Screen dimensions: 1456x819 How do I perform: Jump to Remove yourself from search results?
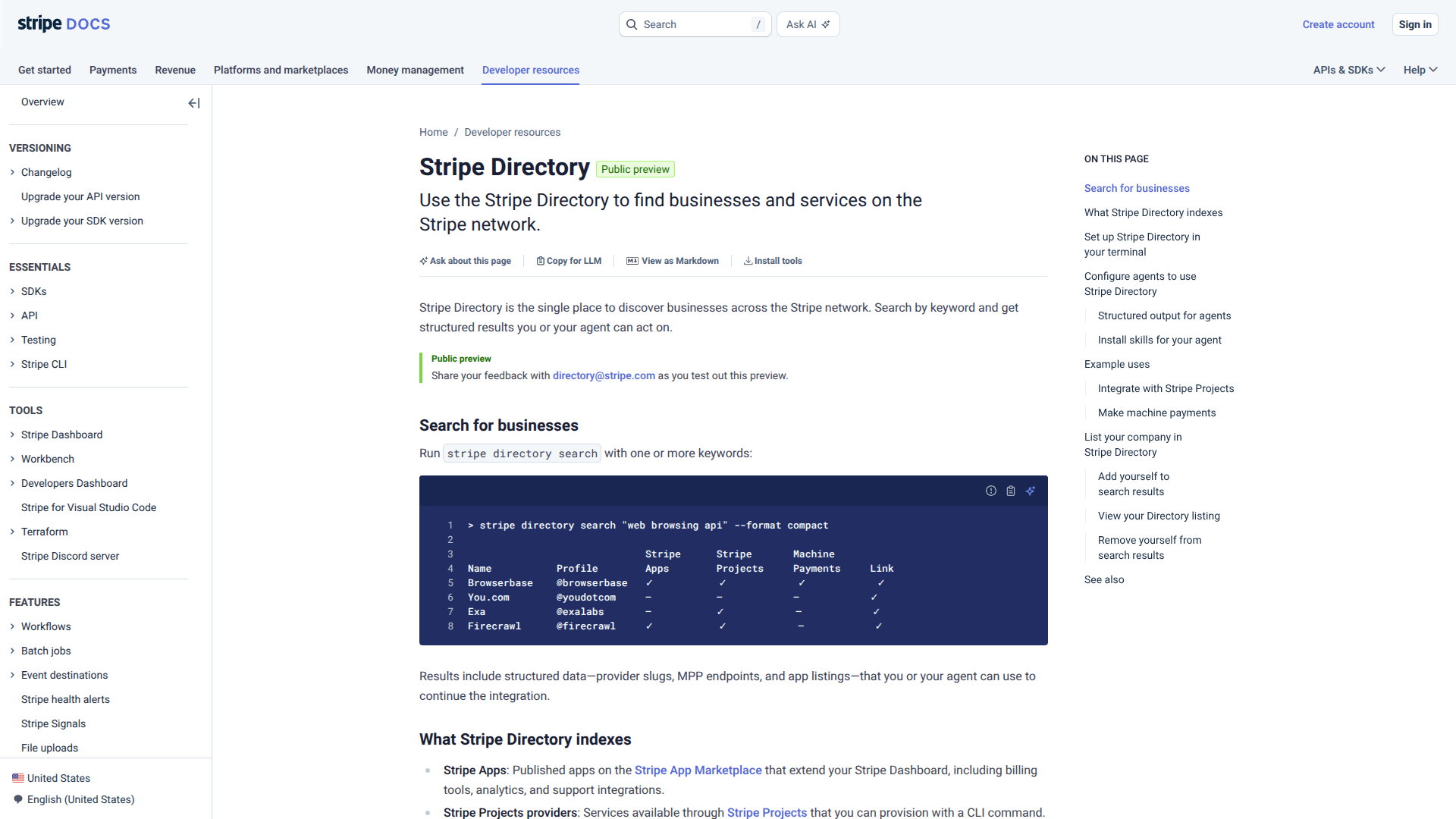pyautogui.click(x=1150, y=548)
